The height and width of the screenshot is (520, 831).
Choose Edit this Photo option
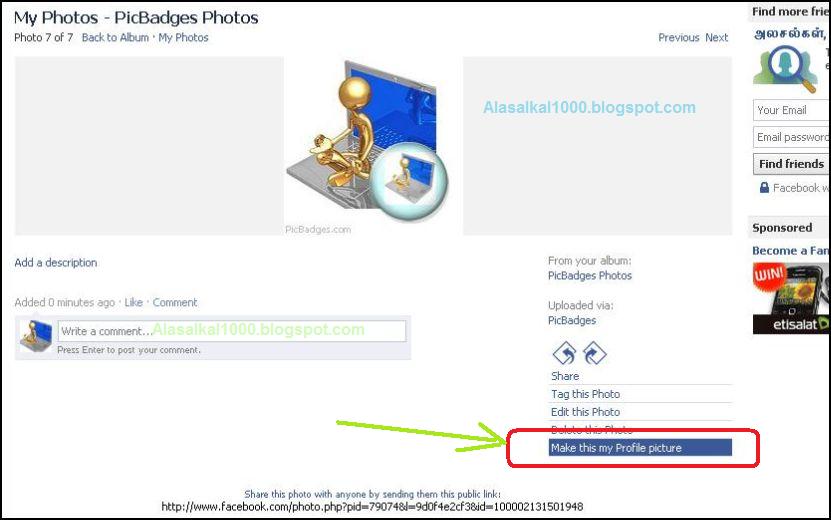click(x=585, y=412)
